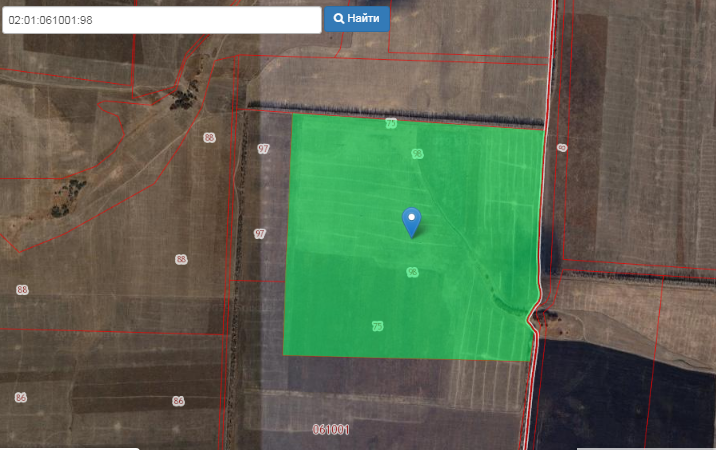Screen dimensions: 716x450
Task: Select label 75 on green parcel's top edge
Action: (x=391, y=123)
